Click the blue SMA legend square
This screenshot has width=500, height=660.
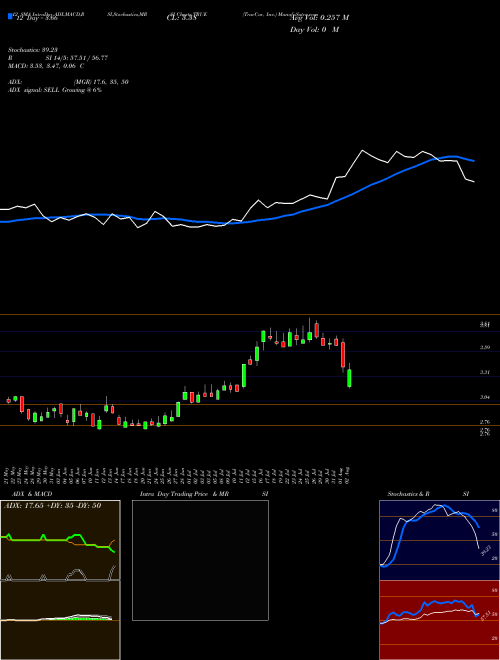pos(11,16)
